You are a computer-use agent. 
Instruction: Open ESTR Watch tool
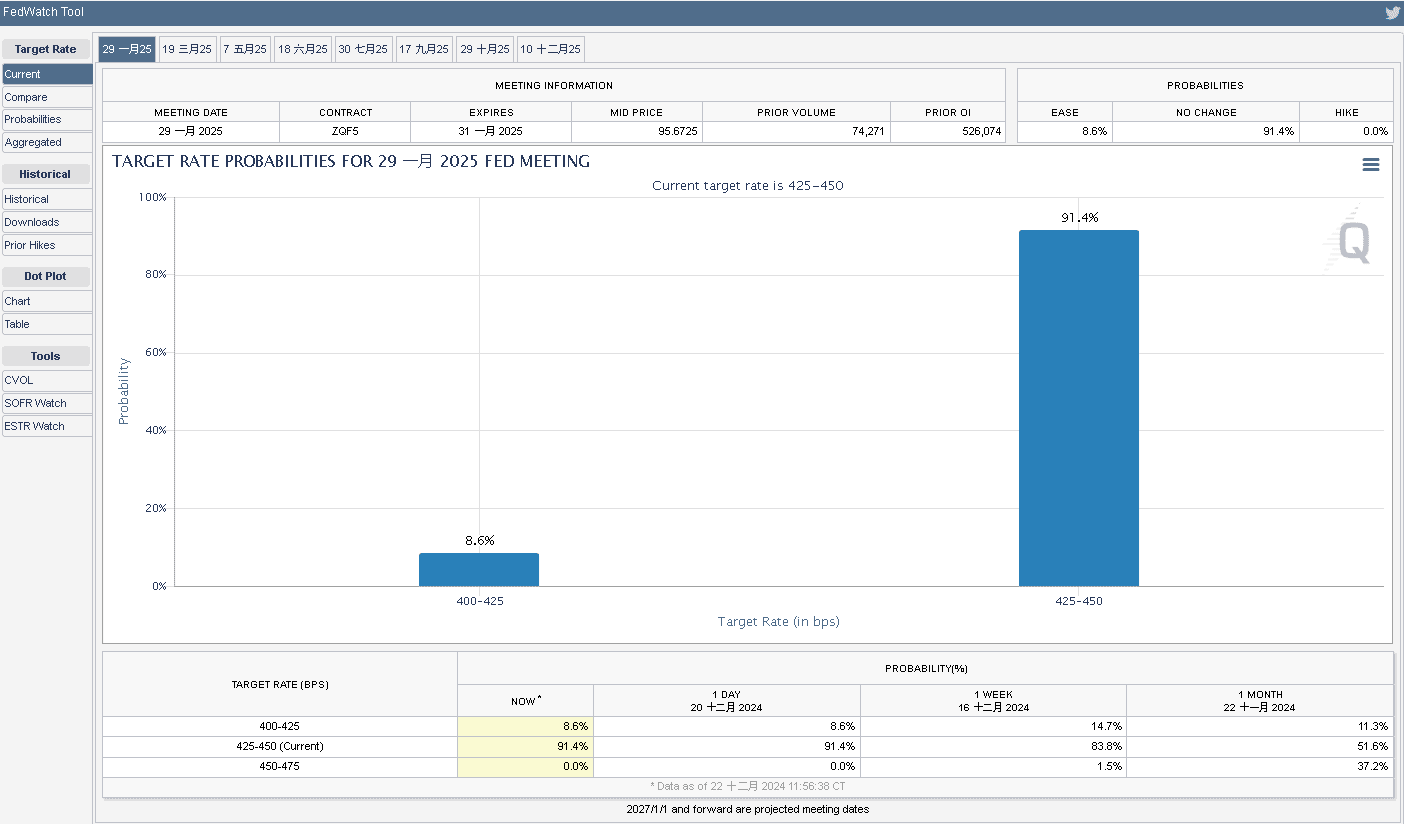47,426
